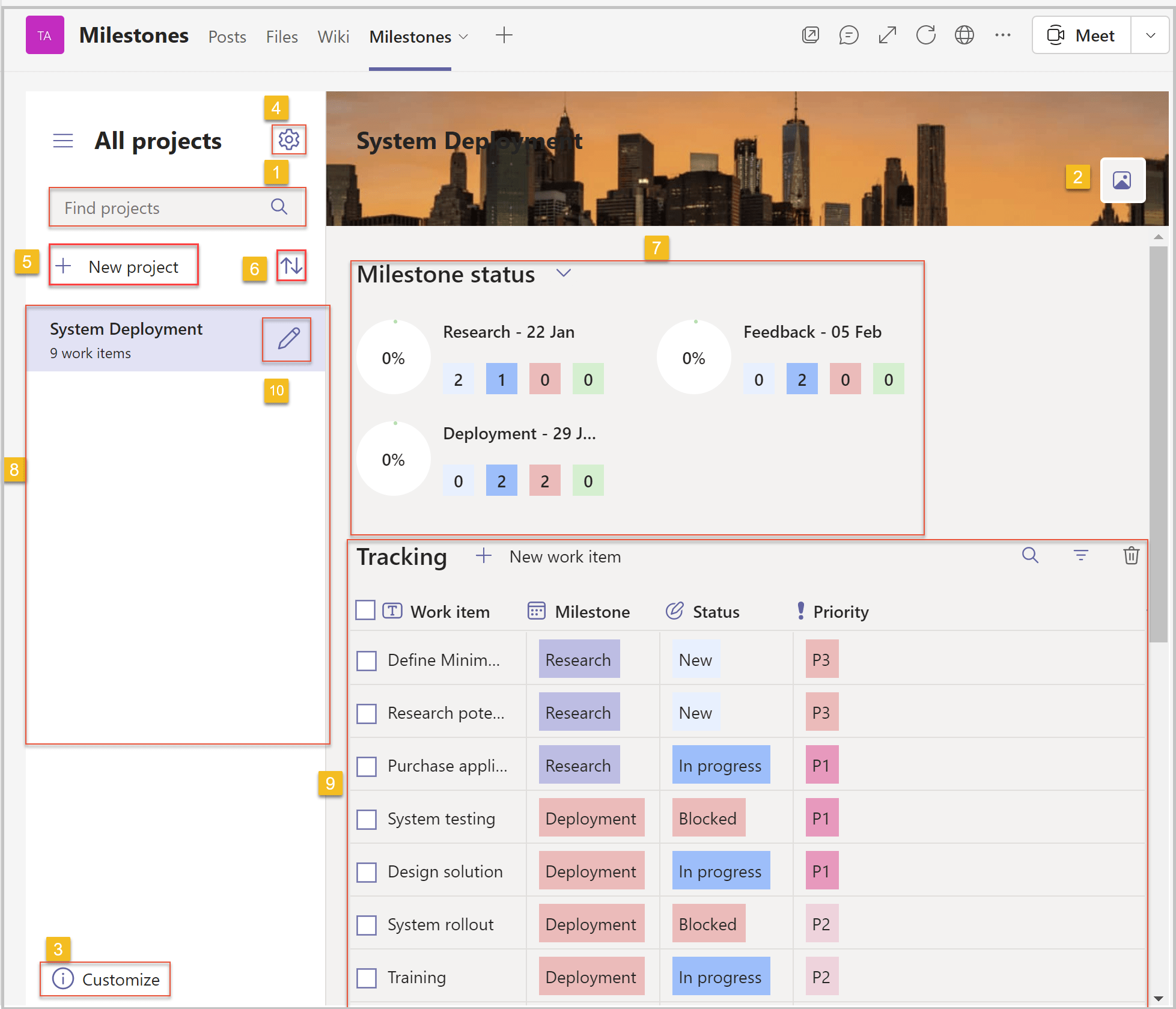Open the Wiki tab

click(333, 37)
